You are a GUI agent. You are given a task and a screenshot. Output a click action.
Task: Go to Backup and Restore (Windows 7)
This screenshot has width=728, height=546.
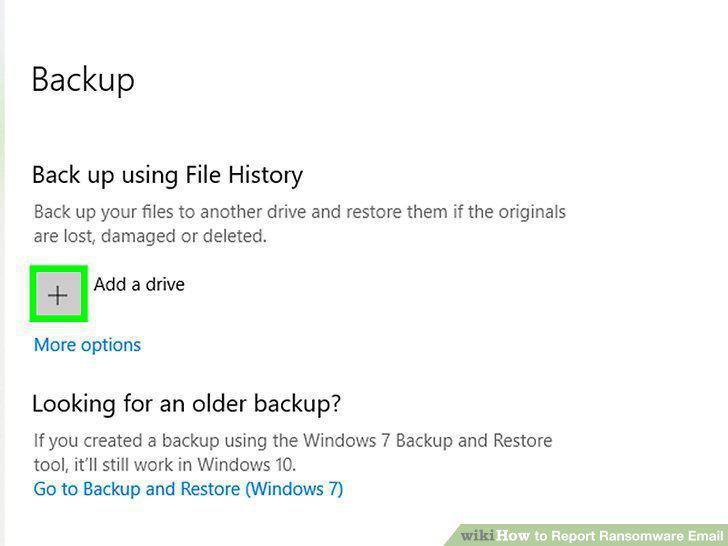(x=188, y=489)
